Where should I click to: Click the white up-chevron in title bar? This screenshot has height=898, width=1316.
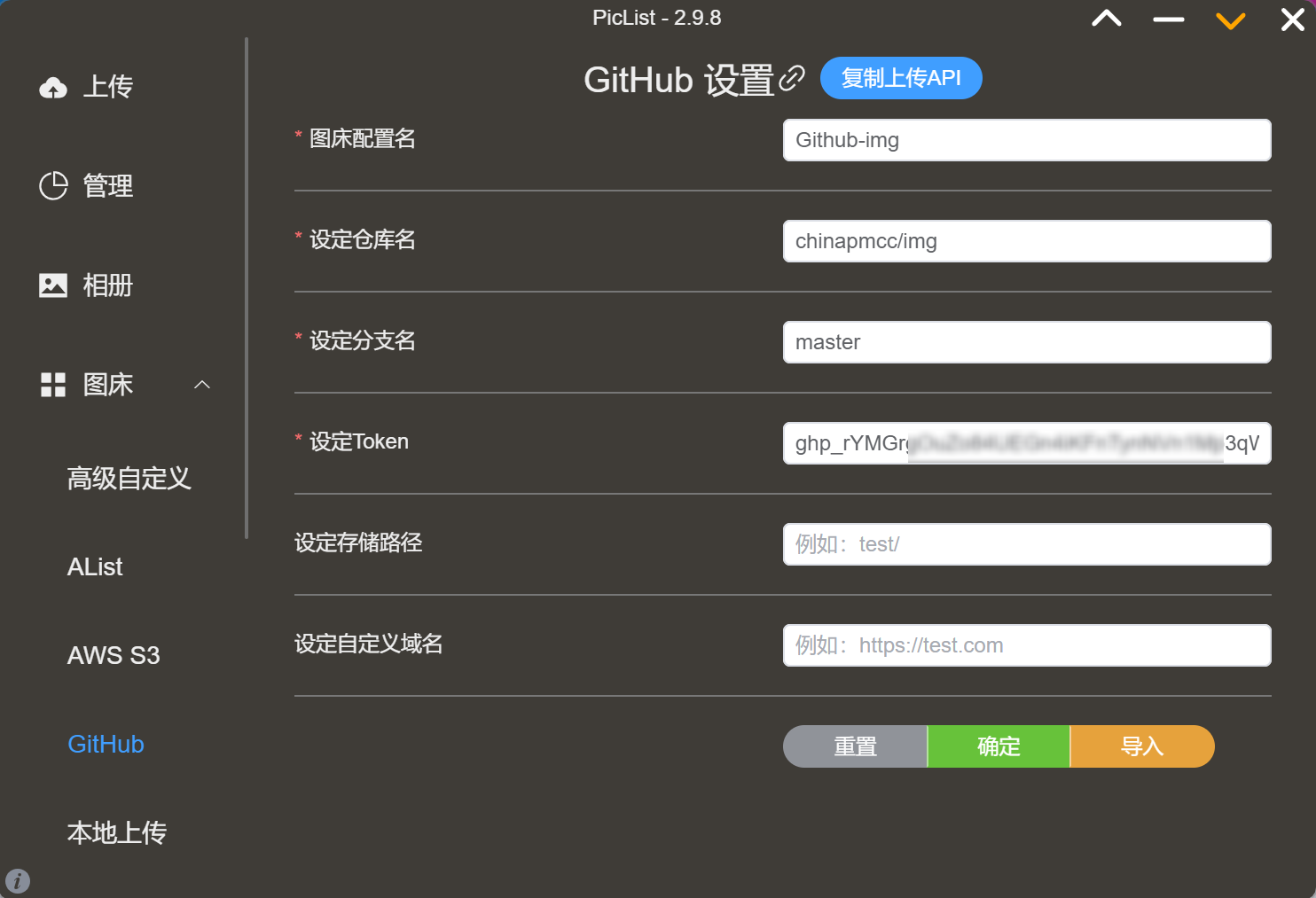pos(1107,20)
